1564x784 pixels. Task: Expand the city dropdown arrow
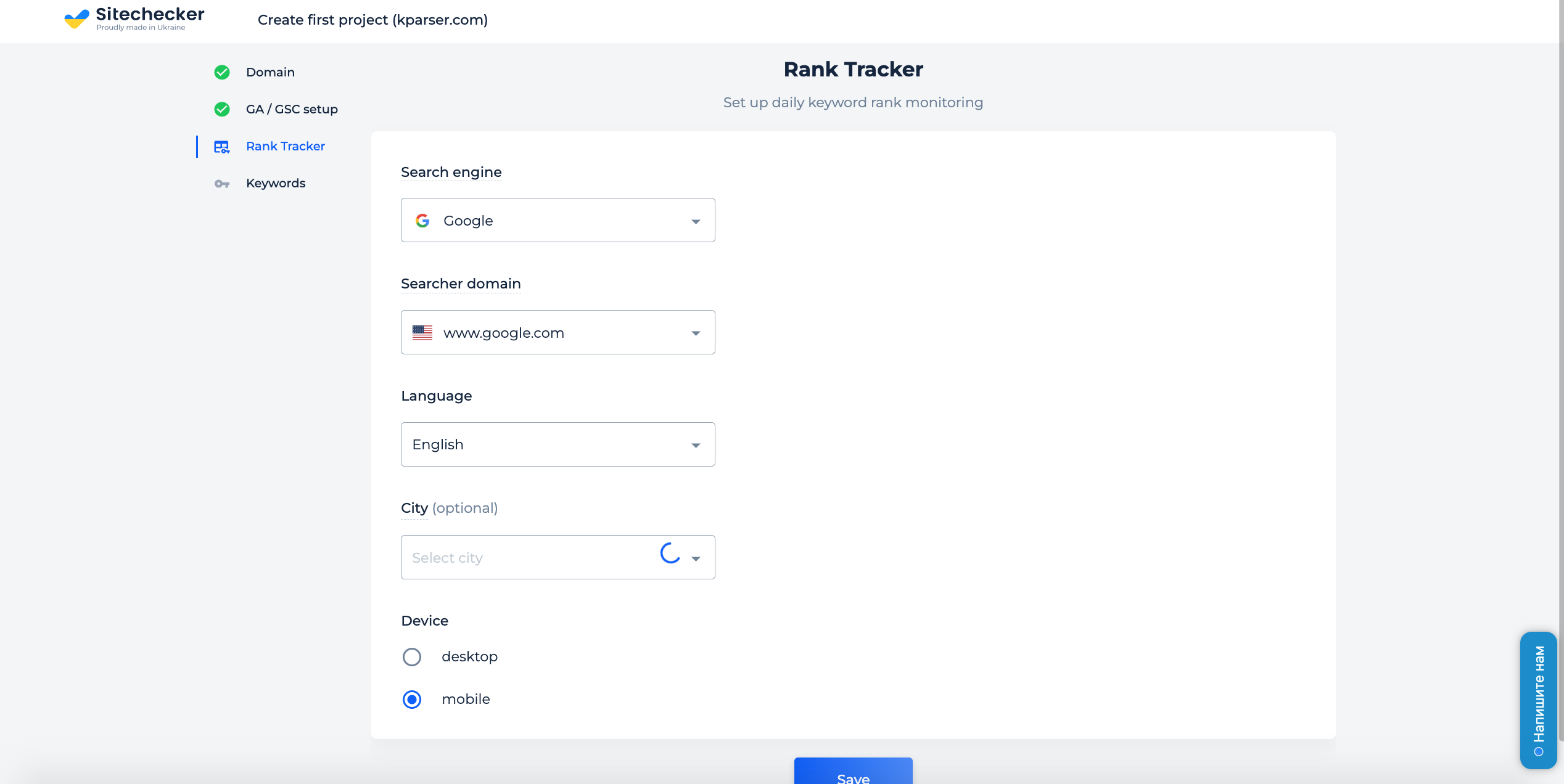(x=696, y=558)
